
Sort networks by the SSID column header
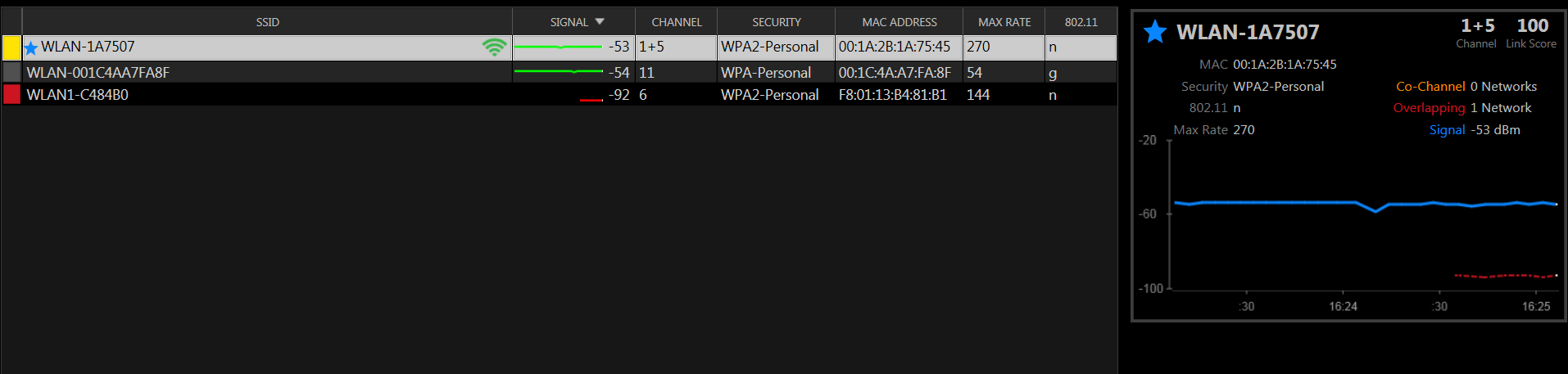(267, 22)
